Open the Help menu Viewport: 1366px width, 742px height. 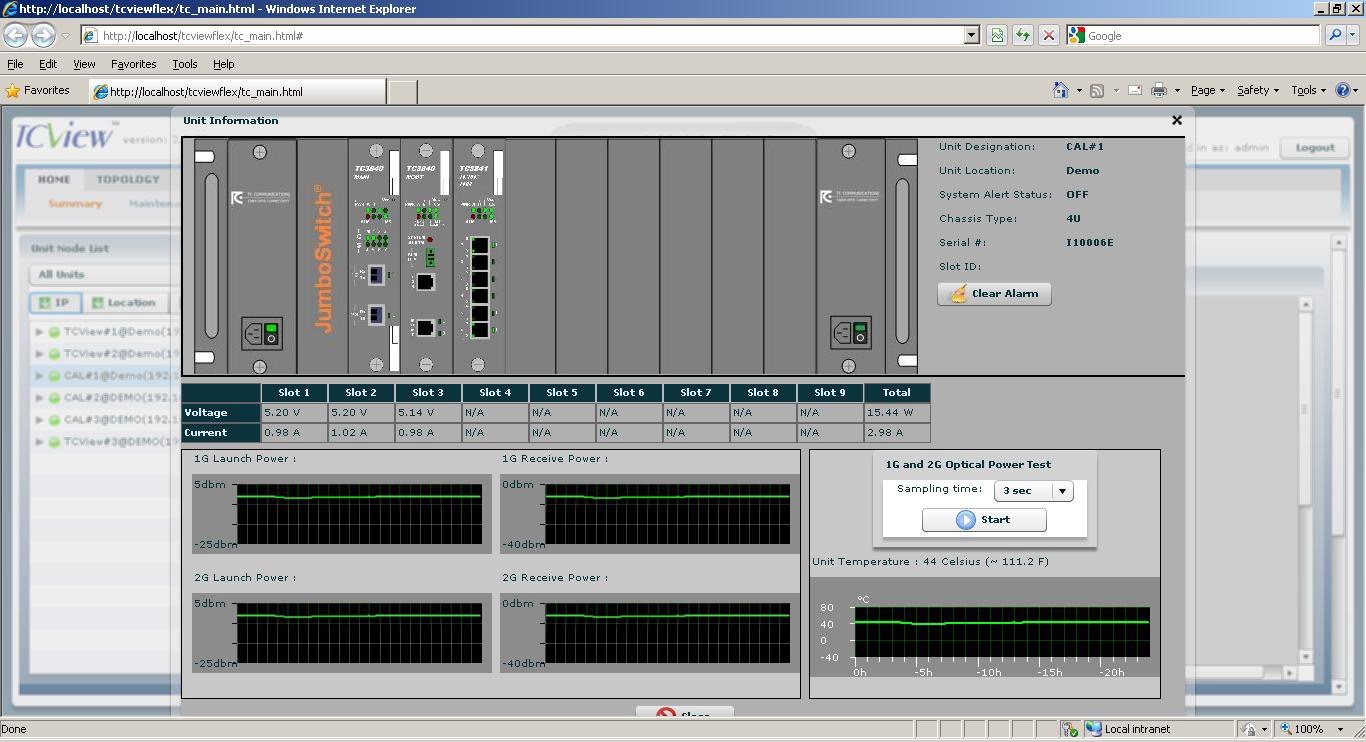[223, 64]
